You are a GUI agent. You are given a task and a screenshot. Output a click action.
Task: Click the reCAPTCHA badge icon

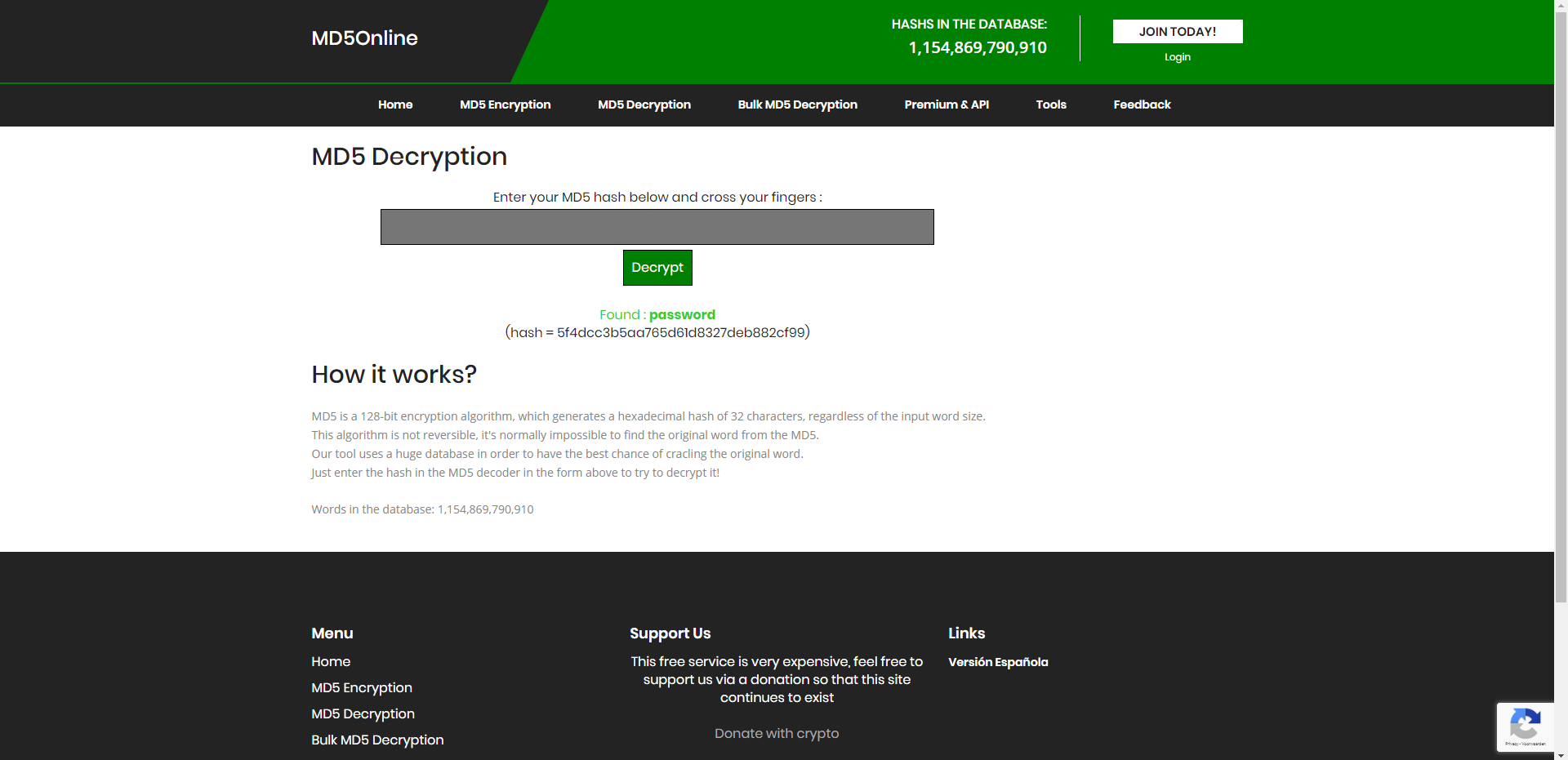[x=1525, y=725]
